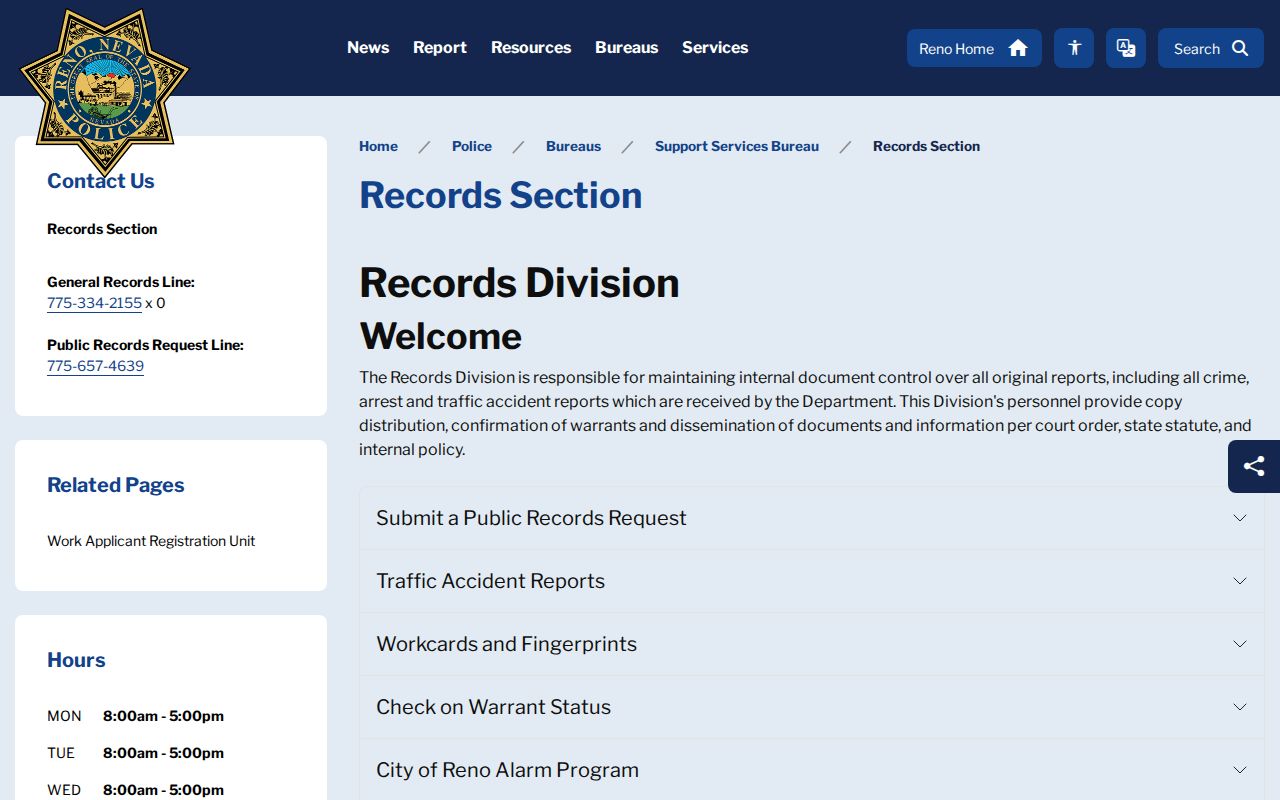The image size is (1280, 800).
Task: Click the MON hours row
Action: coord(136,716)
